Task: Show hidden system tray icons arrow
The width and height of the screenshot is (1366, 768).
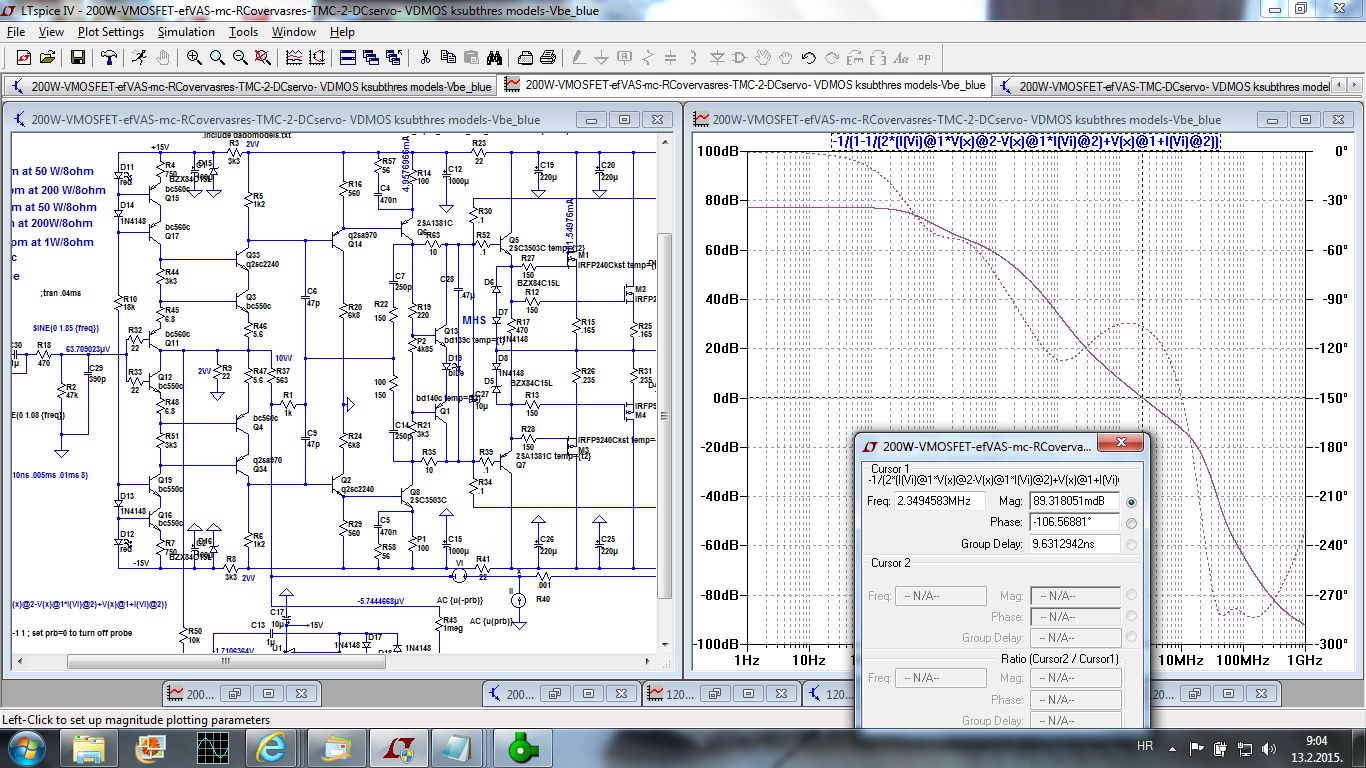Action: 1172,747
